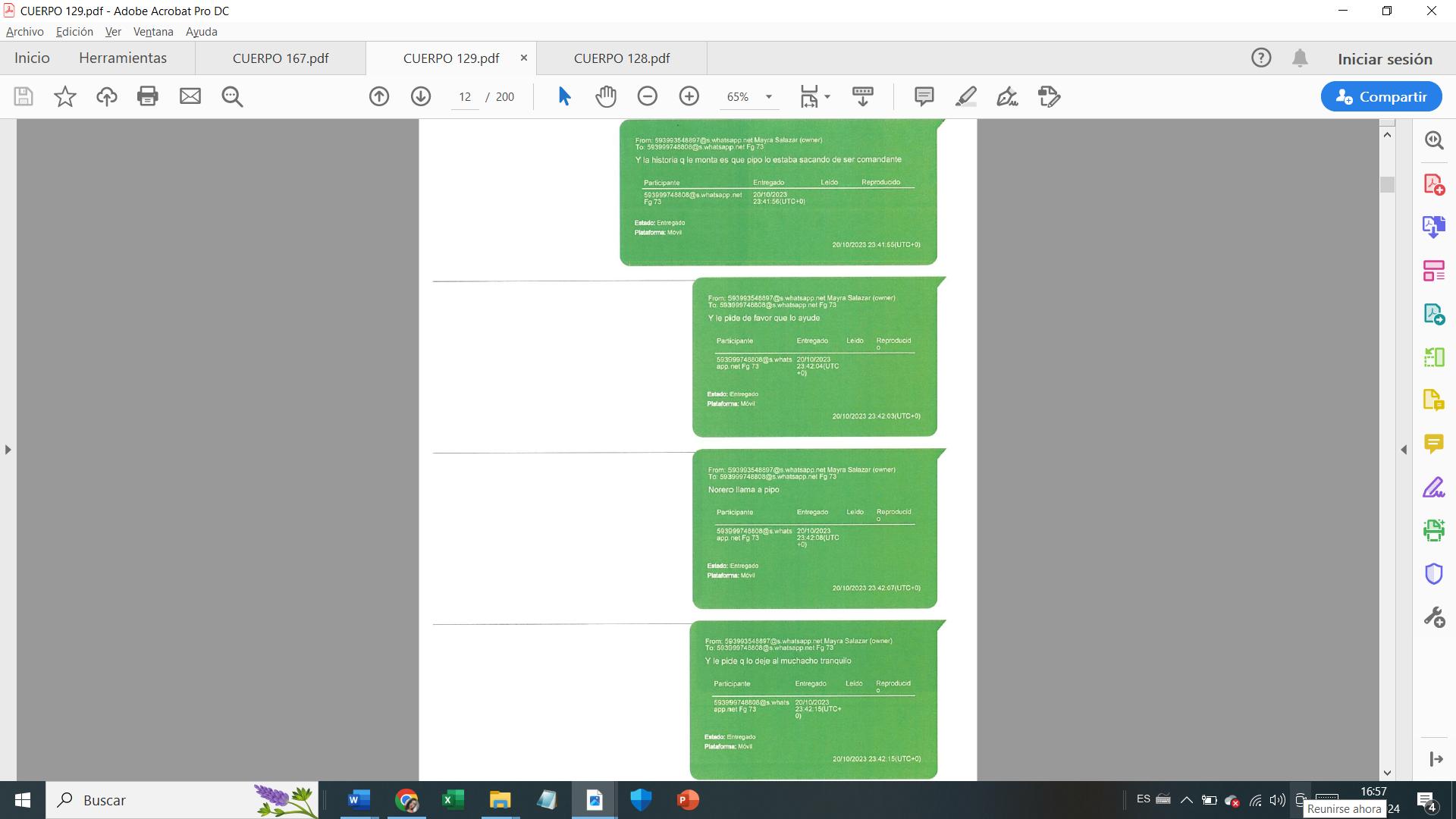Open Windows Security shield in taskbar
Viewport: 1456px width, 819px height.
click(641, 800)
